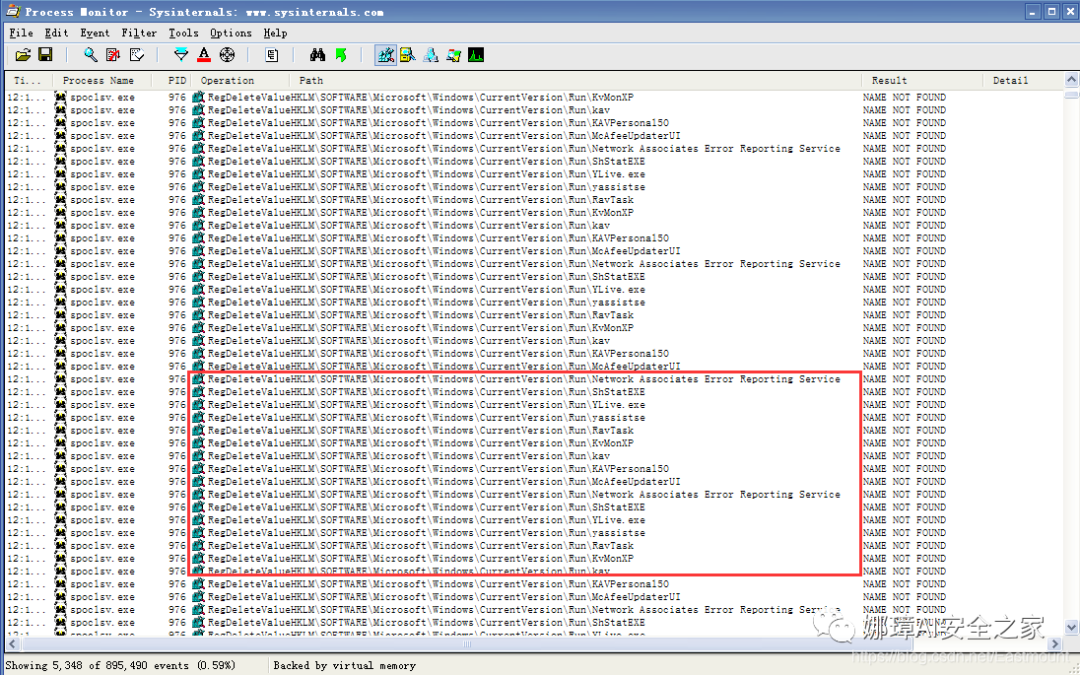The height and width of the screenshot is (675, 1080).
Task: Toggle Show Profiling Events graph icon
Action: pos(476,55)
